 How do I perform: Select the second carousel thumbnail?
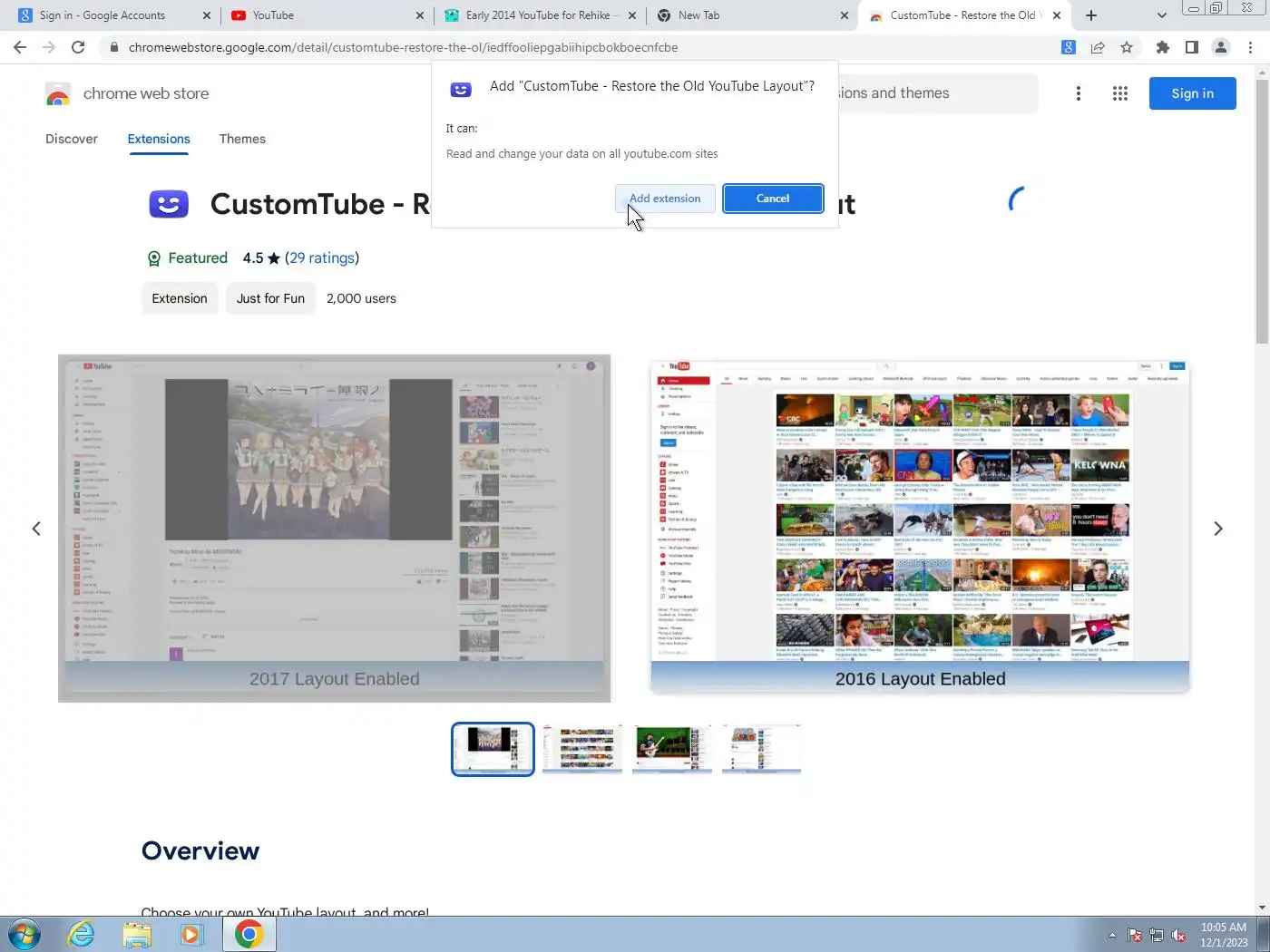coord(582,749)
